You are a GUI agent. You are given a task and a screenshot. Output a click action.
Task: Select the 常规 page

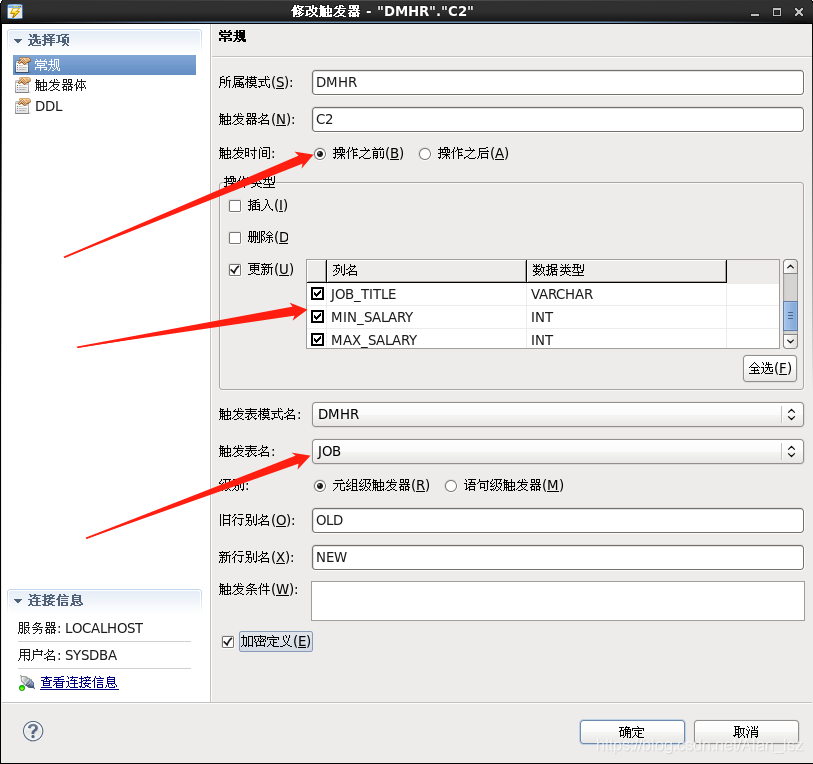104,65
